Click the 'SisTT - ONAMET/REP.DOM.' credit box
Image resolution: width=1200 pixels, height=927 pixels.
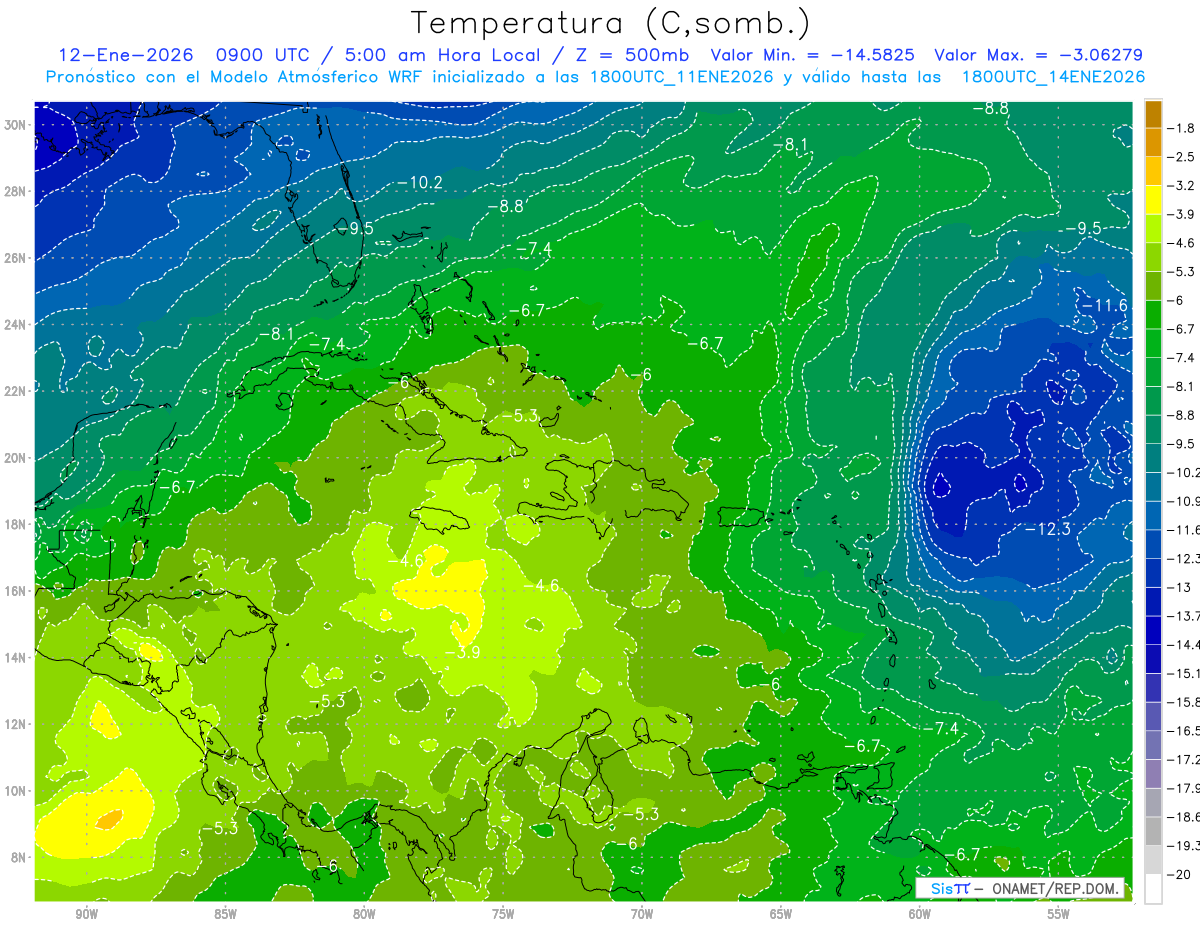tap(1020, 889)
